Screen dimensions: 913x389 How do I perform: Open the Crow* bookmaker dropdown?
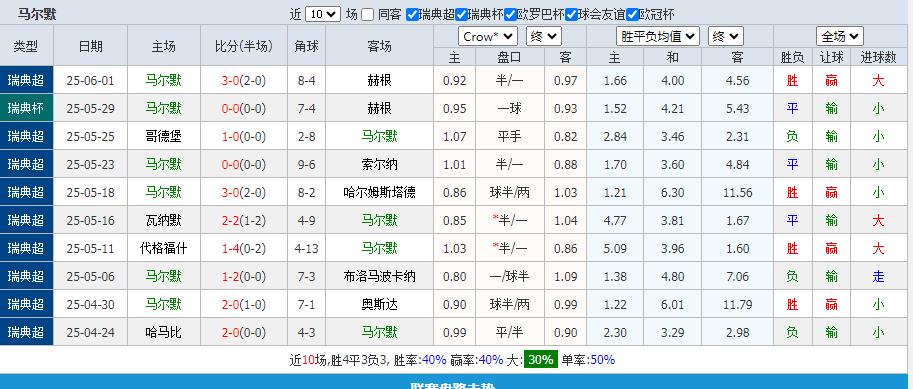(x=488, y=37)
